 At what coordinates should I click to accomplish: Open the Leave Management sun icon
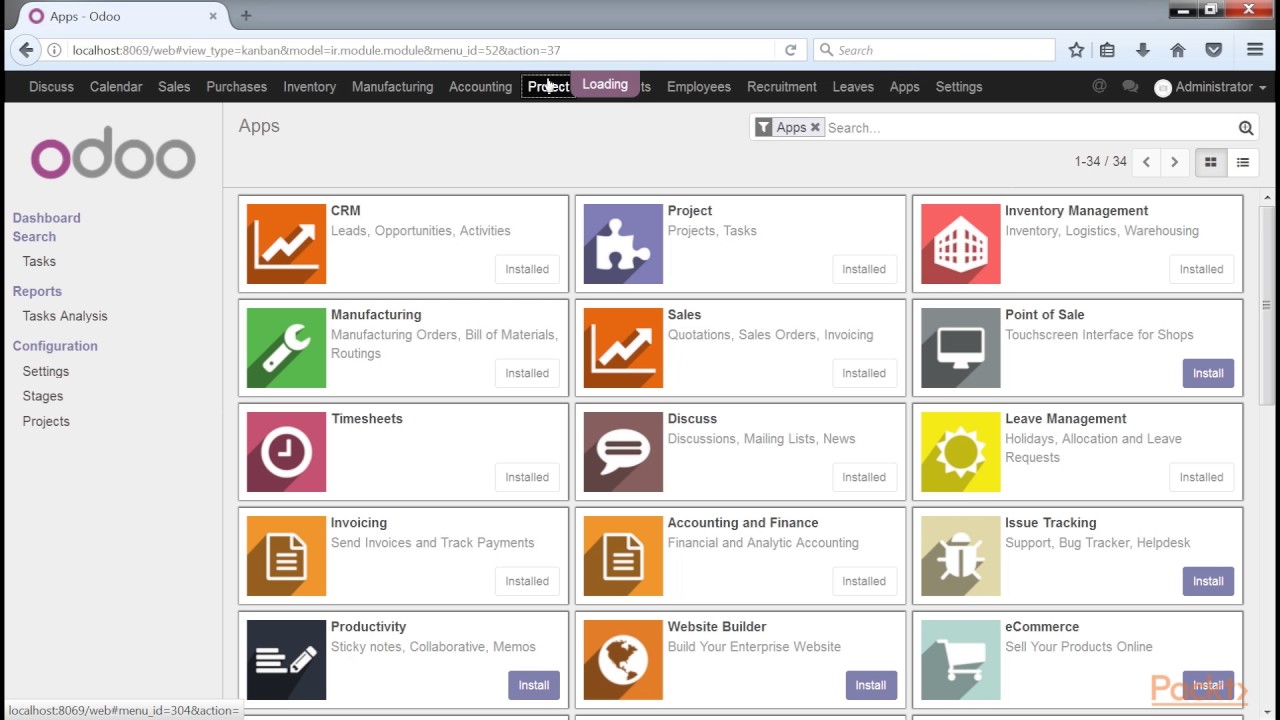(x=960, y=452)
